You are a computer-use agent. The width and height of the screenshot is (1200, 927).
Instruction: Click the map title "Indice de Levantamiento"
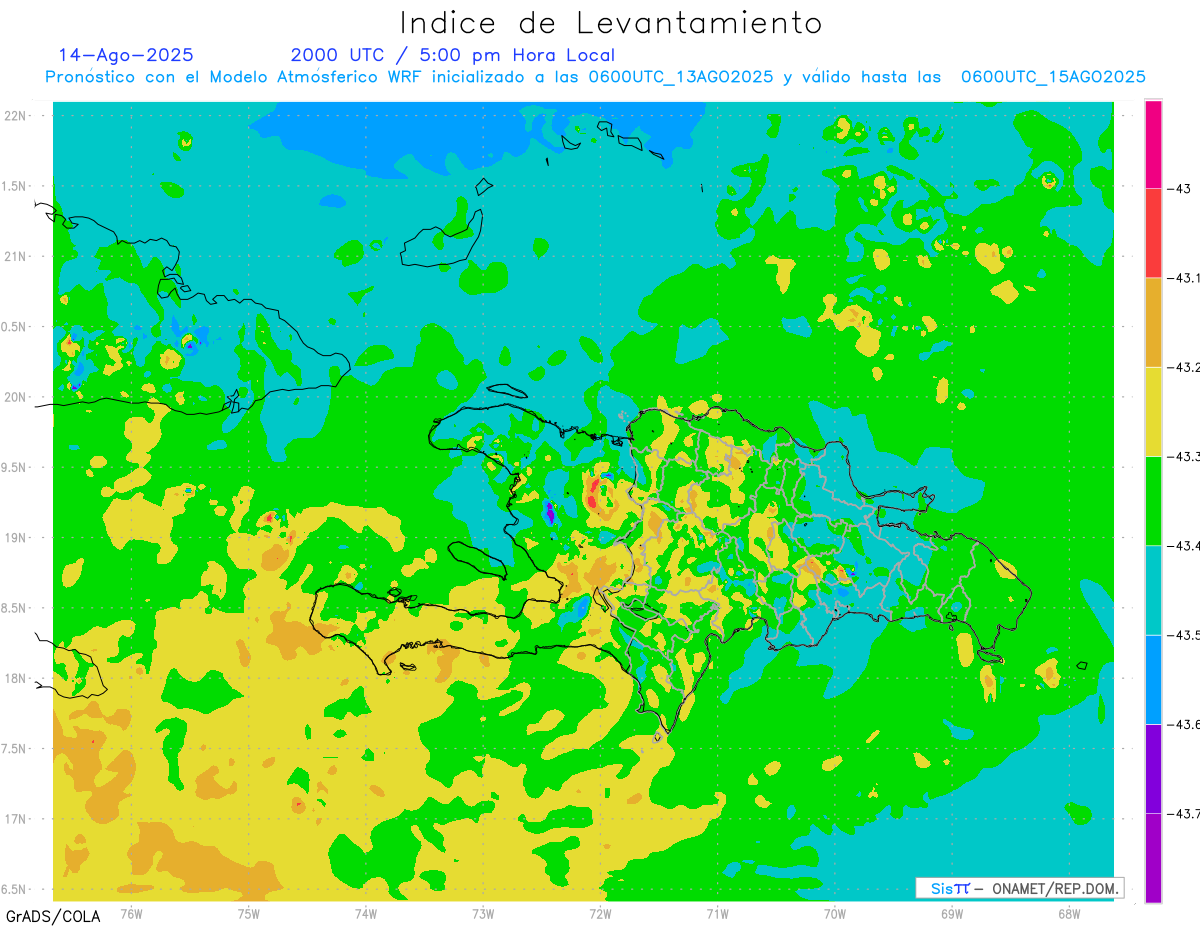click(x=611, y=23)
